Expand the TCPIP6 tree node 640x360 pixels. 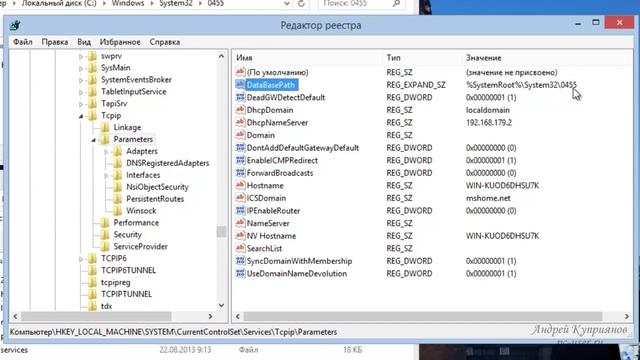click(81, 259)
